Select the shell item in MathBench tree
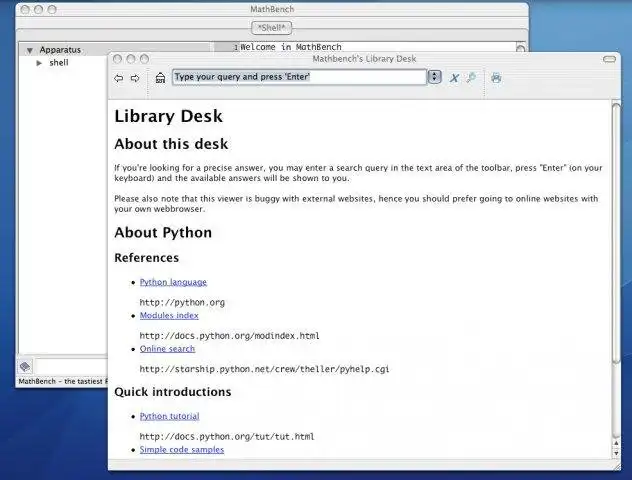This screenshot has height=480, width=632. (59, 63)
